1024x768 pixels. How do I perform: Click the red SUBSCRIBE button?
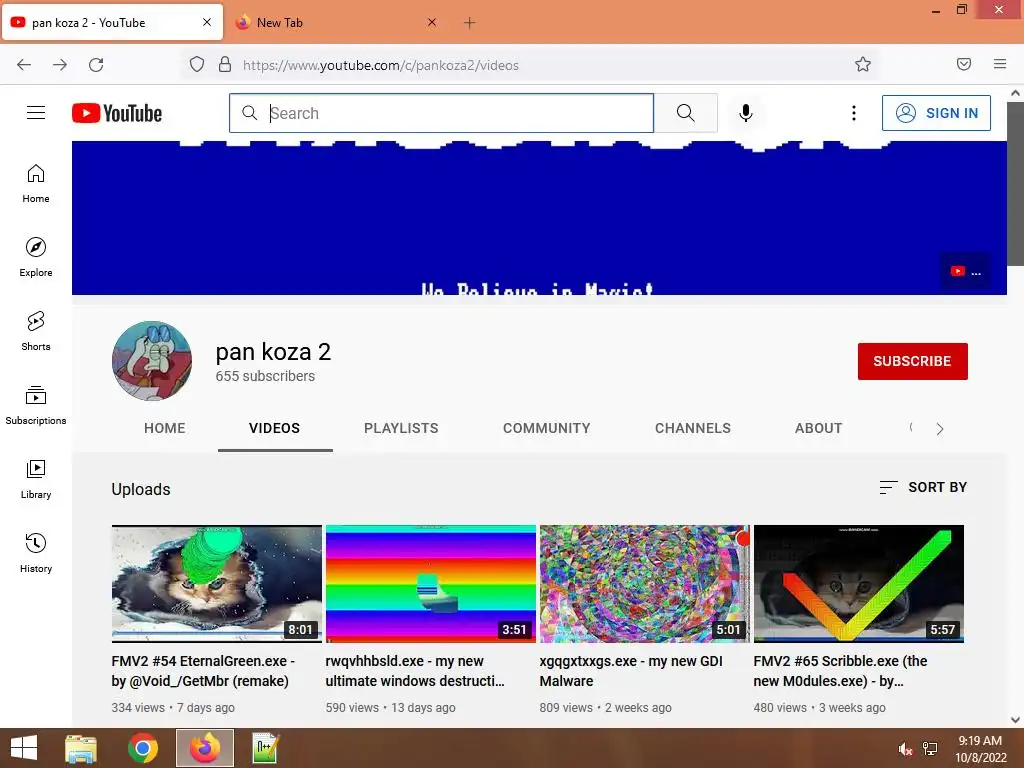click(912, 361)
